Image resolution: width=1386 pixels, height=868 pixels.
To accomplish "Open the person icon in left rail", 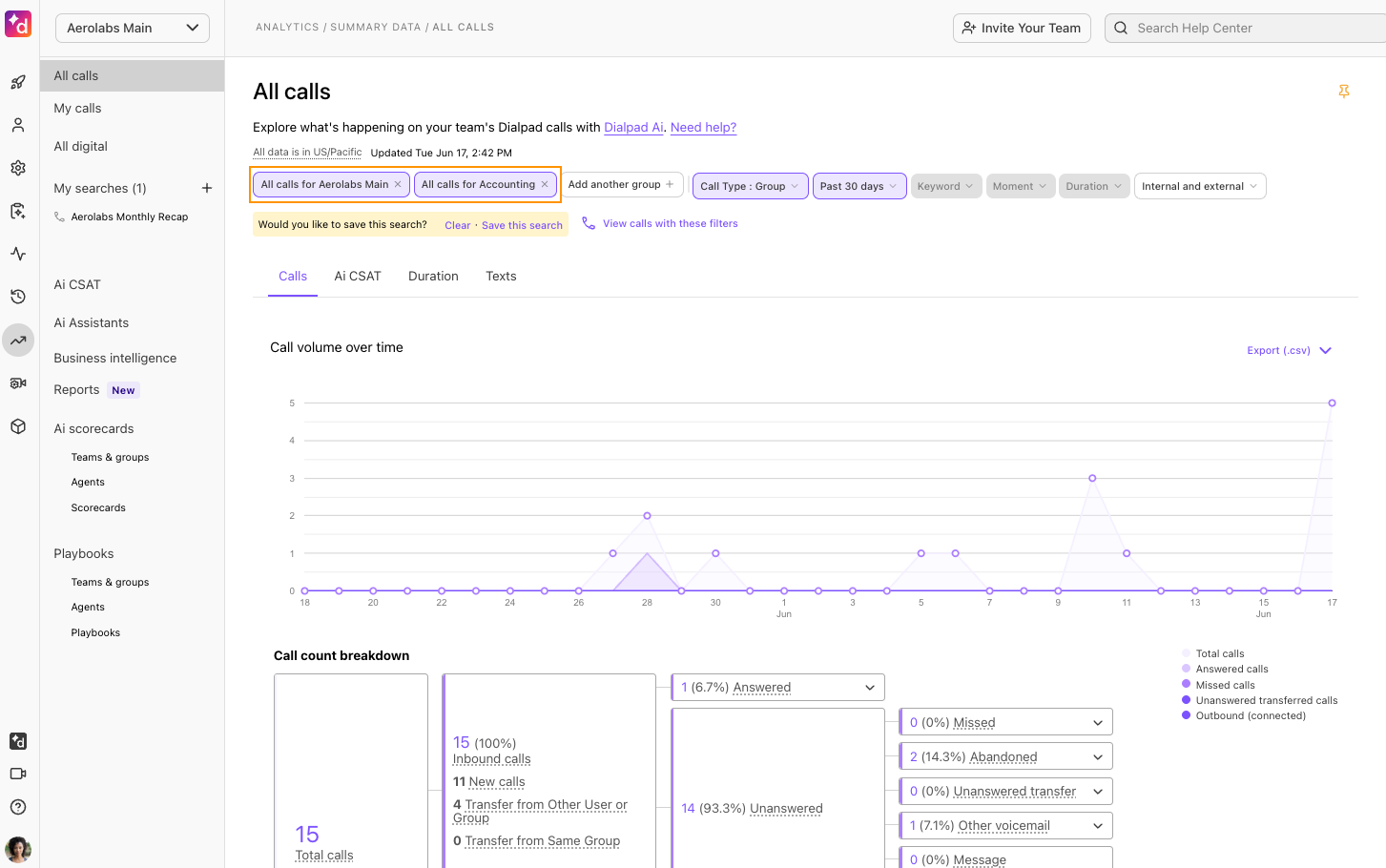I will pos(18,125).
